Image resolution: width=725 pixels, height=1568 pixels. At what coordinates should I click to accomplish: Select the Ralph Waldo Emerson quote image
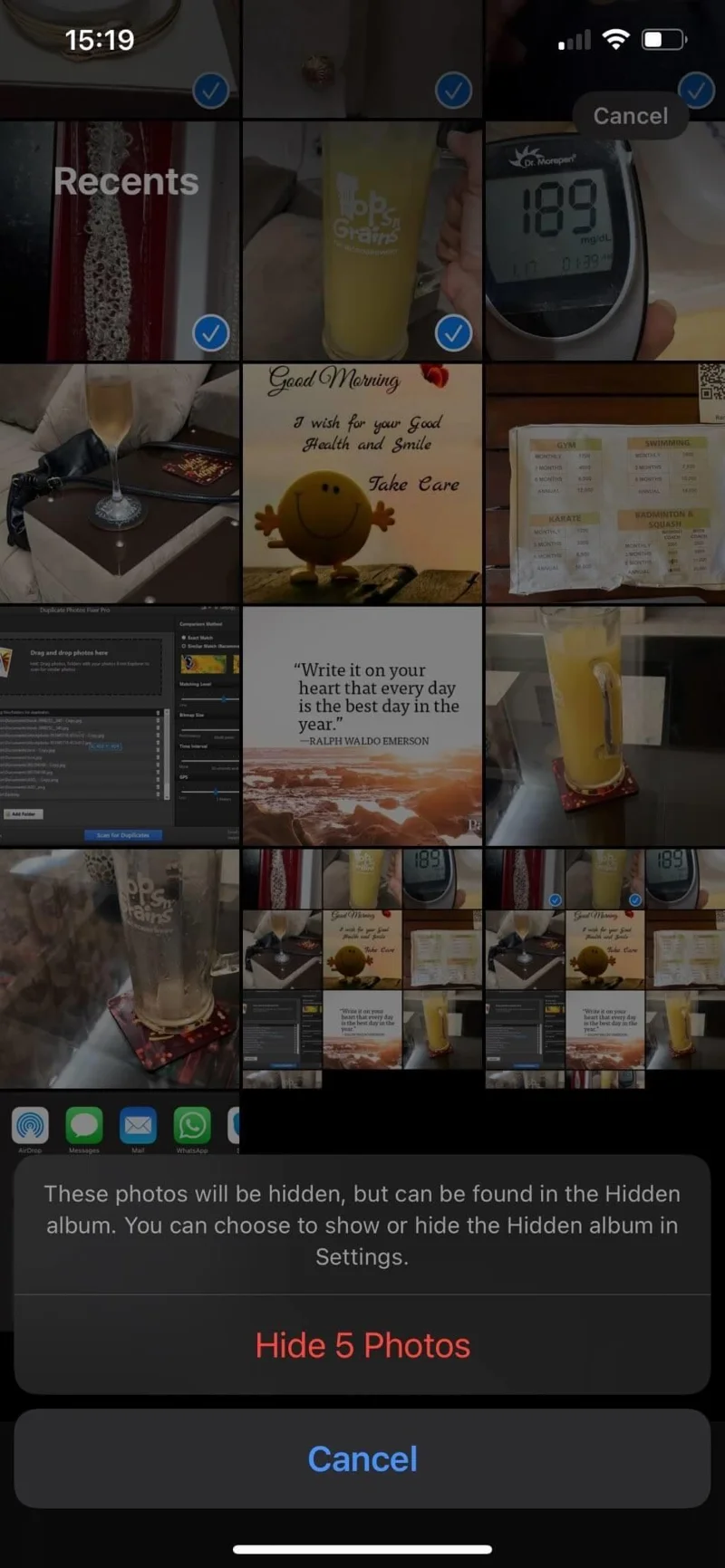(362, 726)
